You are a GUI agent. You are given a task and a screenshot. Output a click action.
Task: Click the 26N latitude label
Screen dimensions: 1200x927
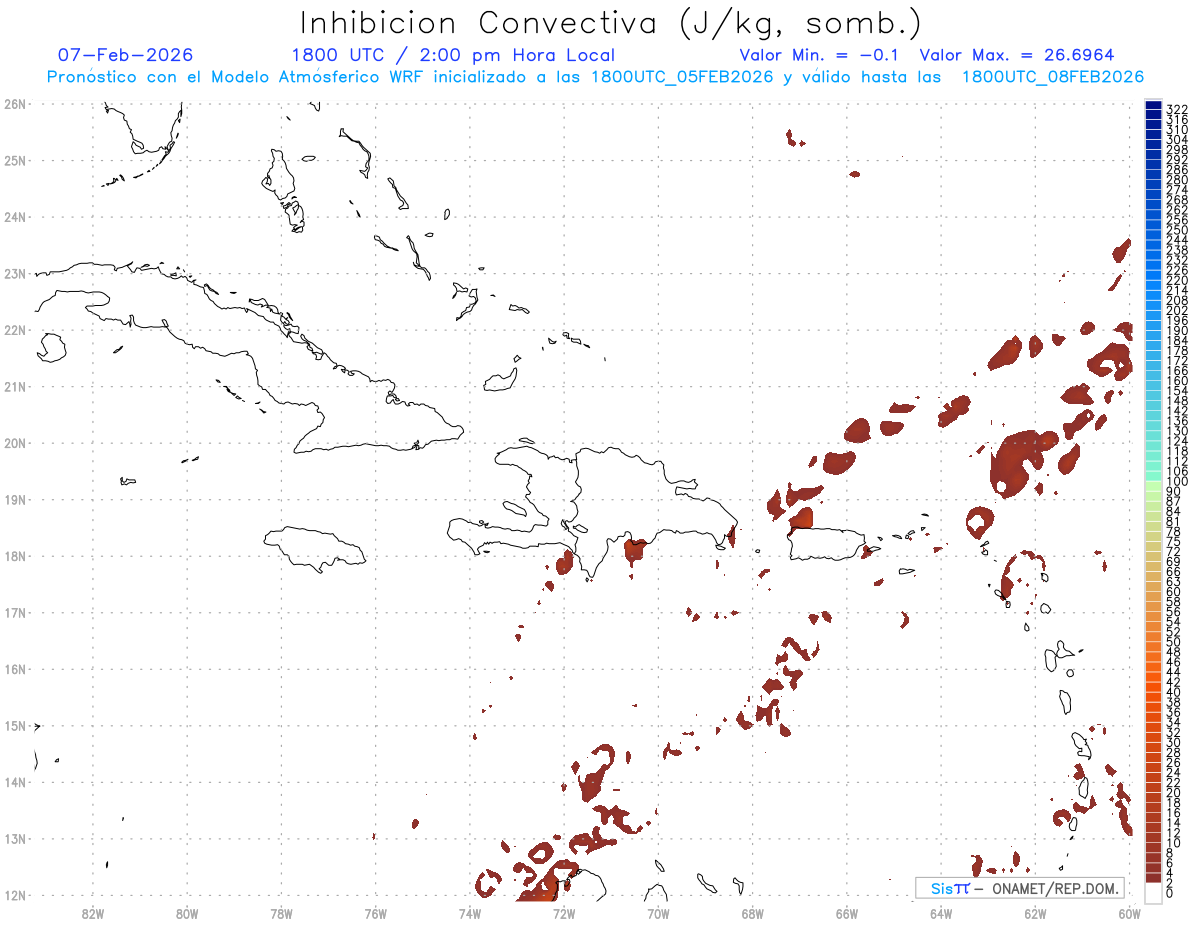pos(14,104)
